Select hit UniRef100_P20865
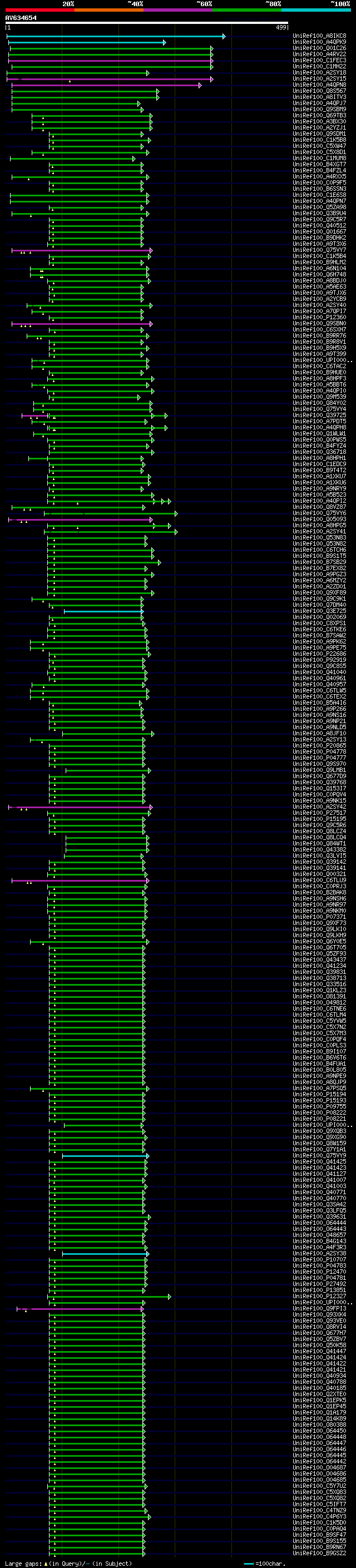This screenshot has height=1568, width=356. [319, 745]
